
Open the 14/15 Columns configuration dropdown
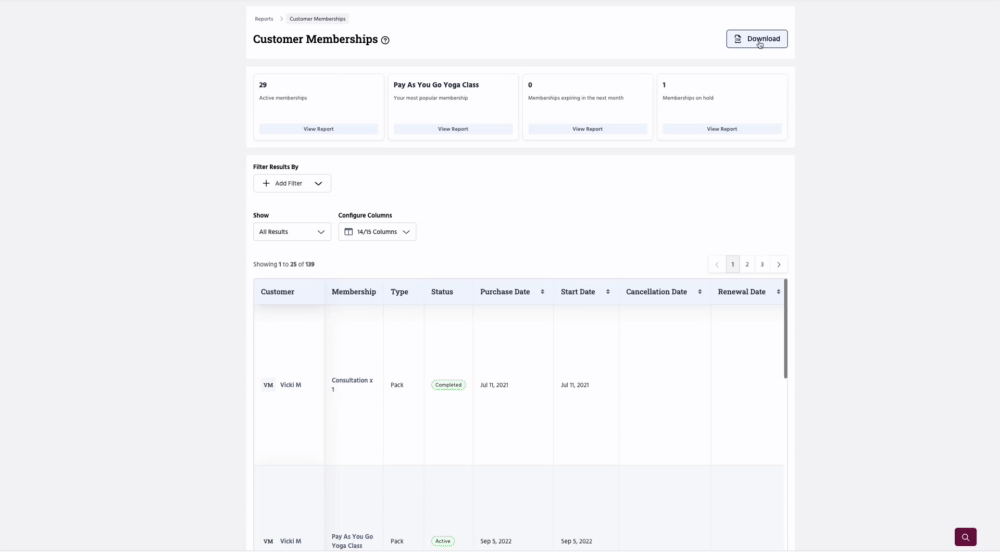[377, 232]
